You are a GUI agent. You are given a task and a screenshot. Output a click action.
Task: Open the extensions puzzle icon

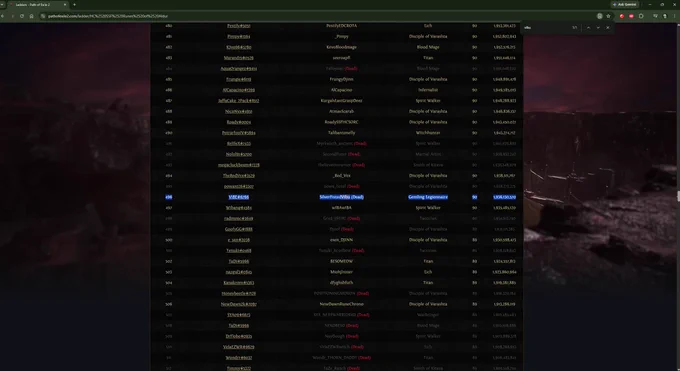pos(641,16)
